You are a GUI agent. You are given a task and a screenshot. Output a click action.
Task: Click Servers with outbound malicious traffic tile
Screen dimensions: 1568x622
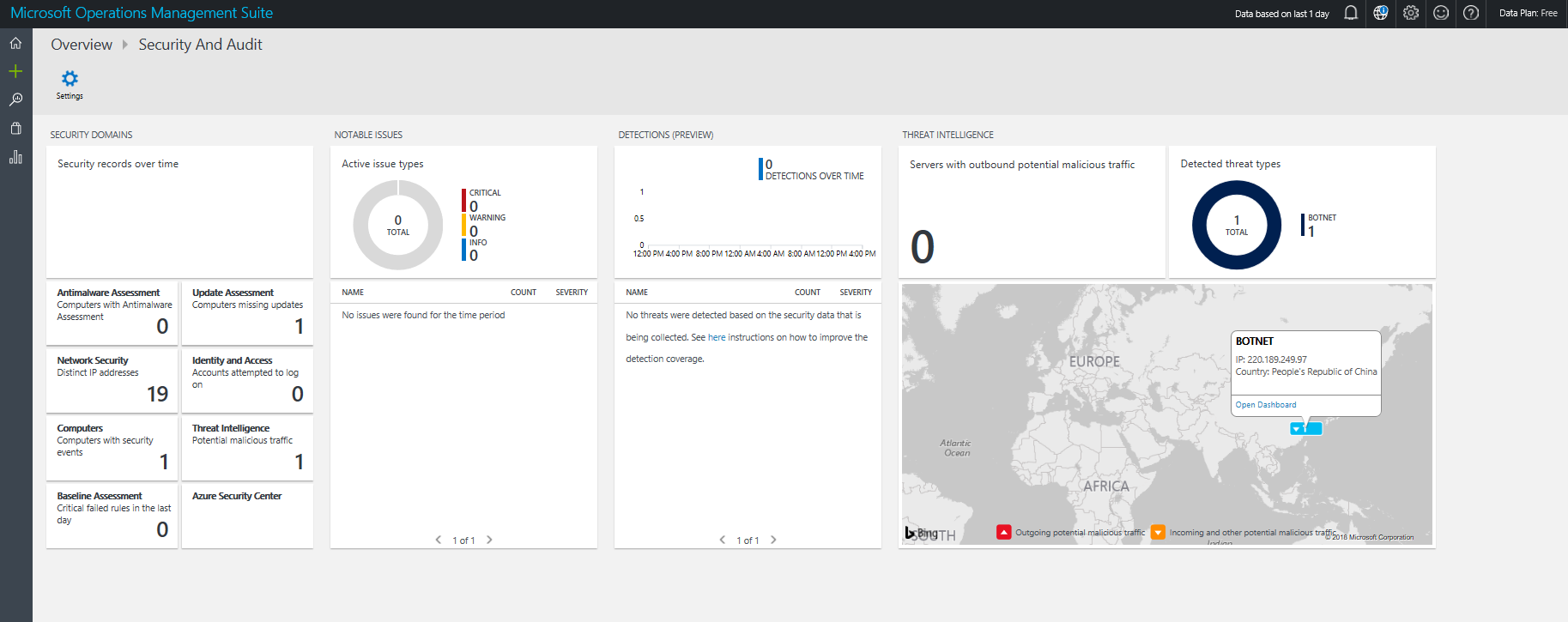coord(1031,211)
